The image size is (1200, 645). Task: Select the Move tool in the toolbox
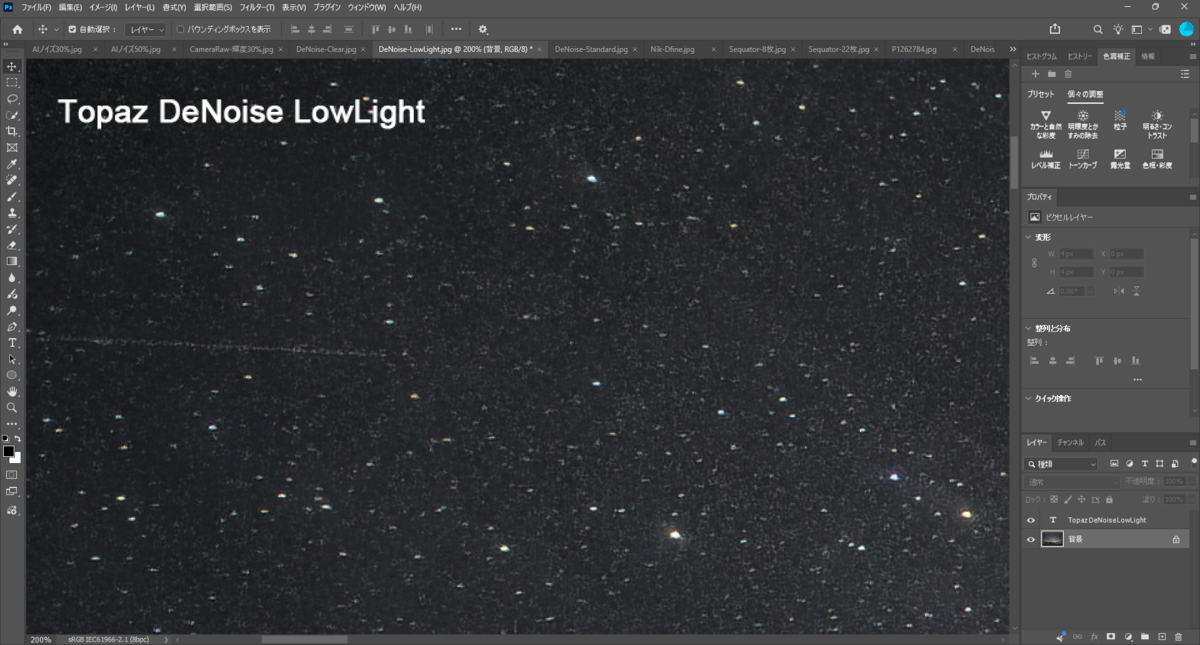12,66
